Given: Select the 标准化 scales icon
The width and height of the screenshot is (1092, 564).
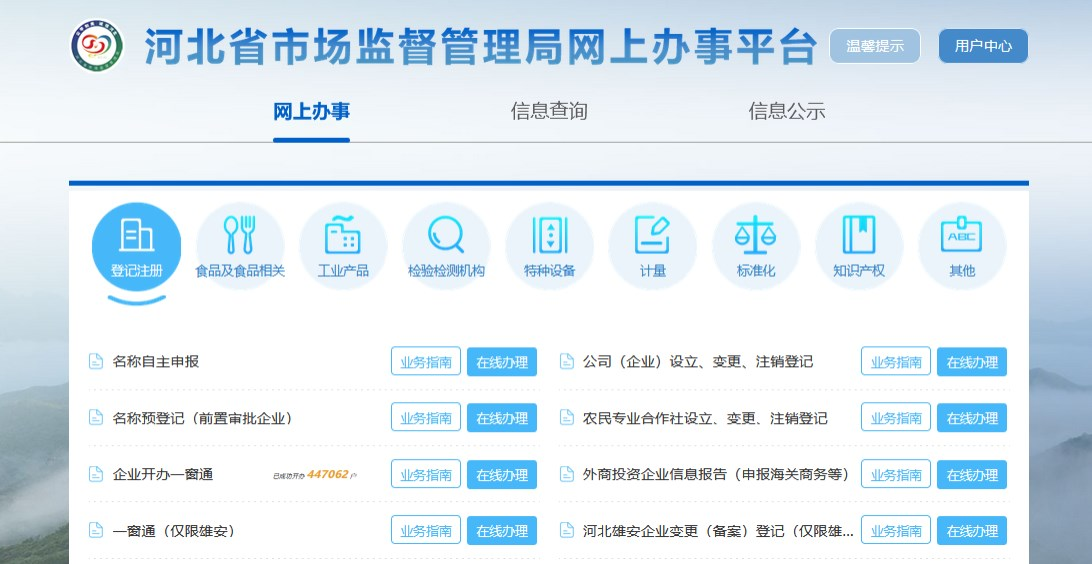Looking at the screenshot, I should tap(755, 246).
